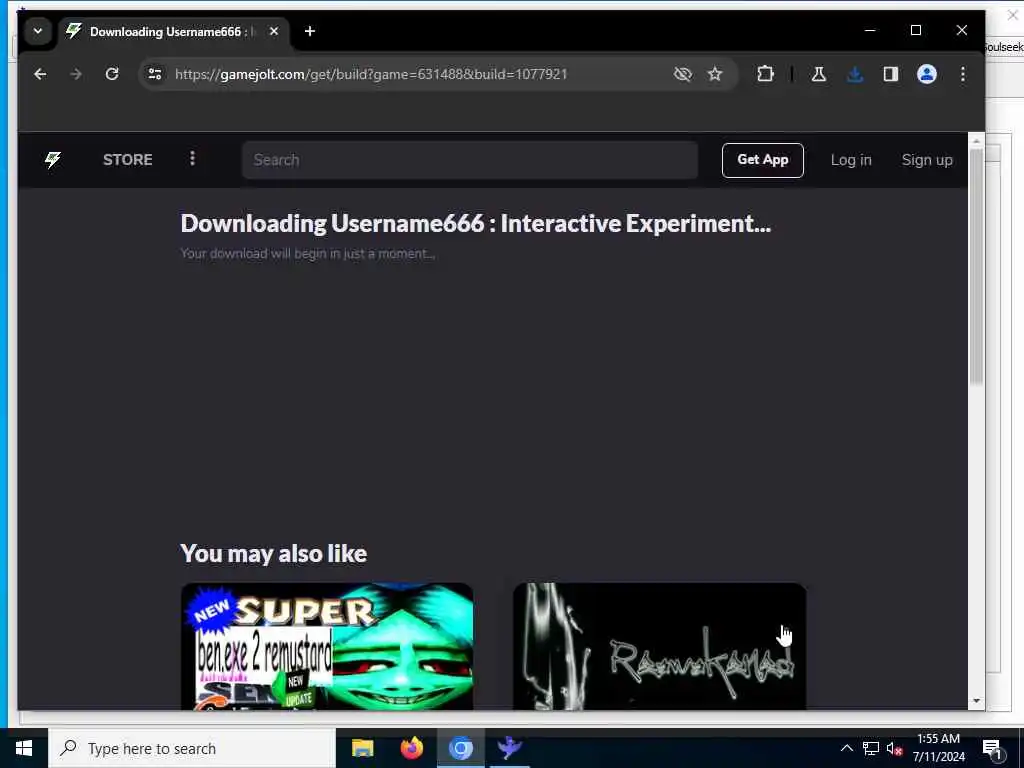This screenshot has width=1024, height=768.
Task: Expand Game Jolt more options dots
Action: click(192, 159)
